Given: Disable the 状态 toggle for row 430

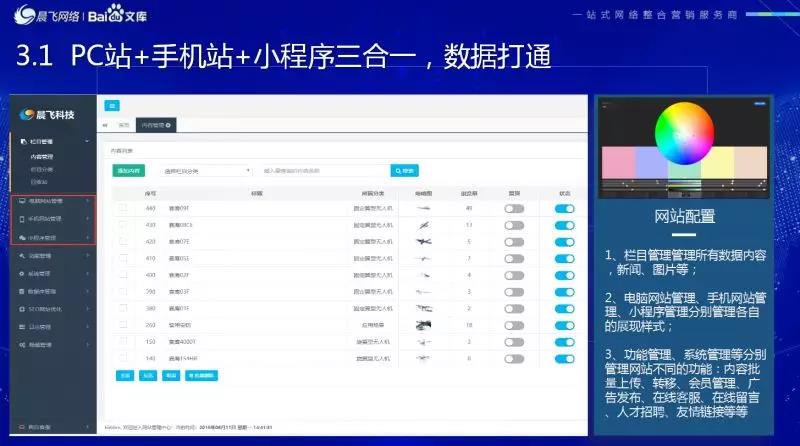Looking at the screenshot, I should 564,225.
